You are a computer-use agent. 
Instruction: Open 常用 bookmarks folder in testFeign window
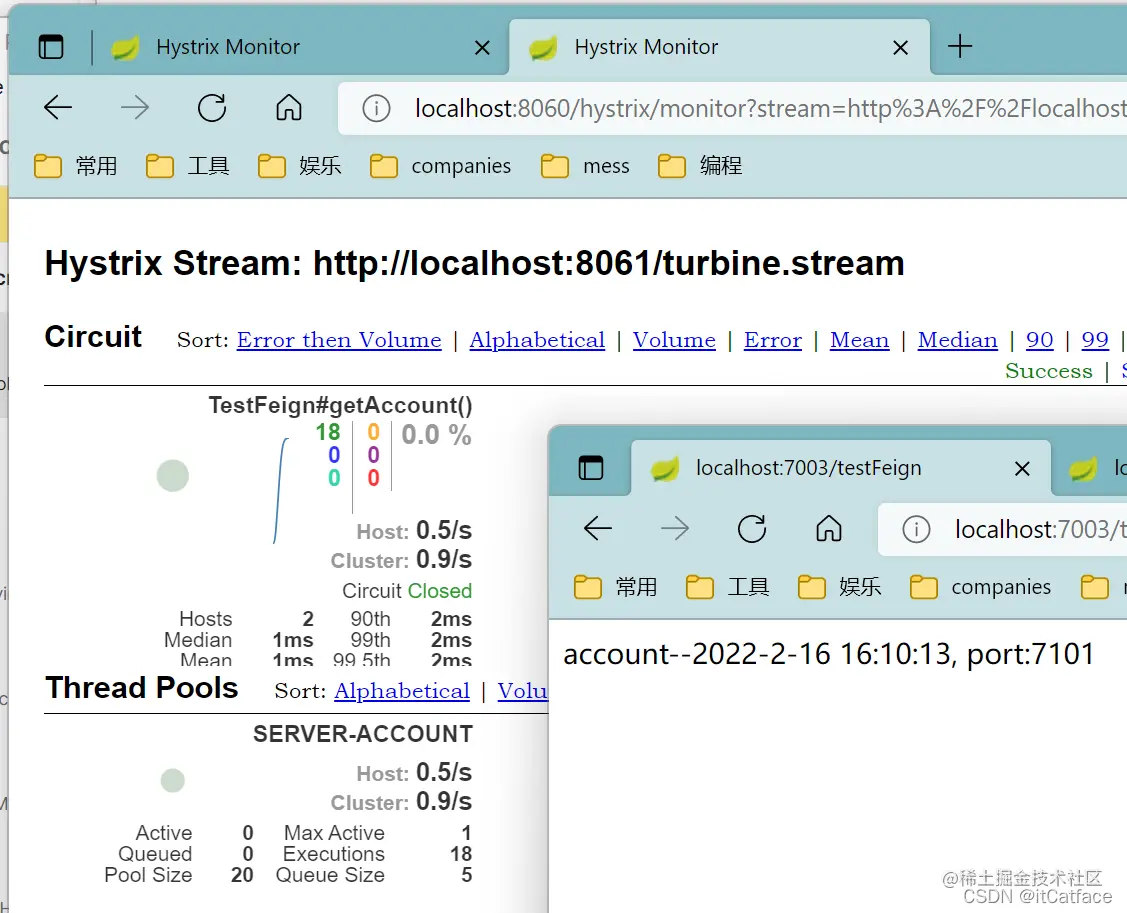pyautogui.click(x=616, y=587)
